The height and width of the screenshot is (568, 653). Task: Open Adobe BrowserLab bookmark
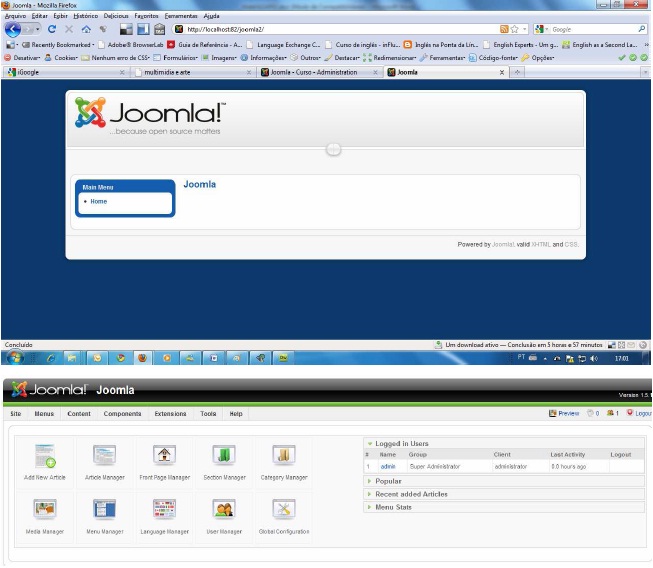coord(131,45)
